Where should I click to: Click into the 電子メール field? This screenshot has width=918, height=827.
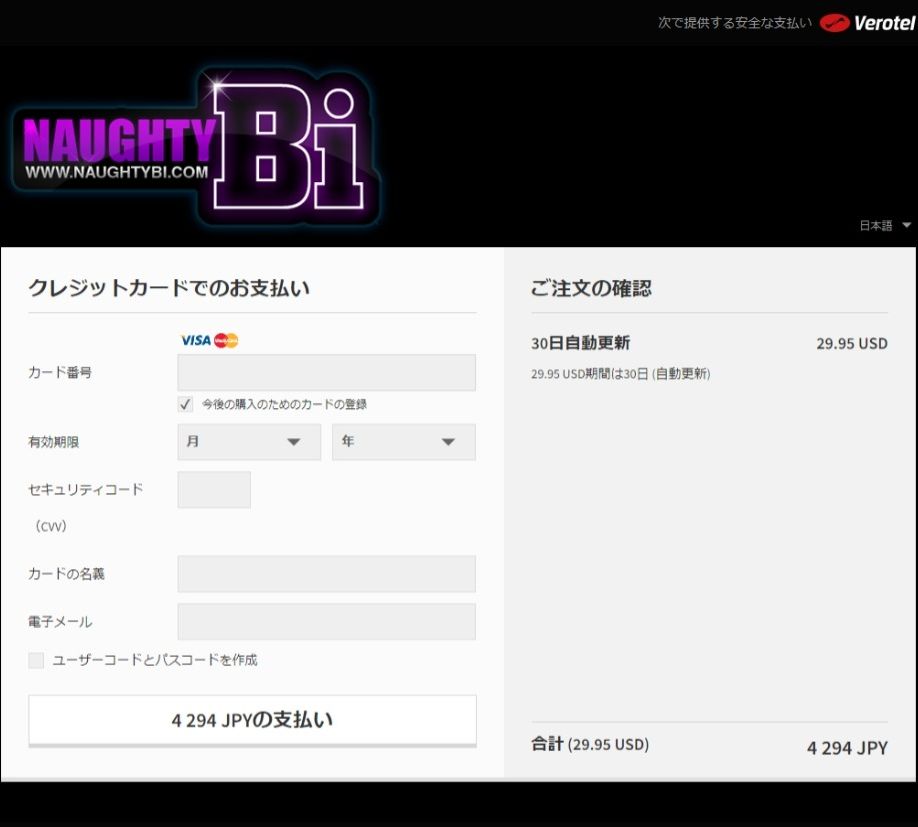point(326,622)
